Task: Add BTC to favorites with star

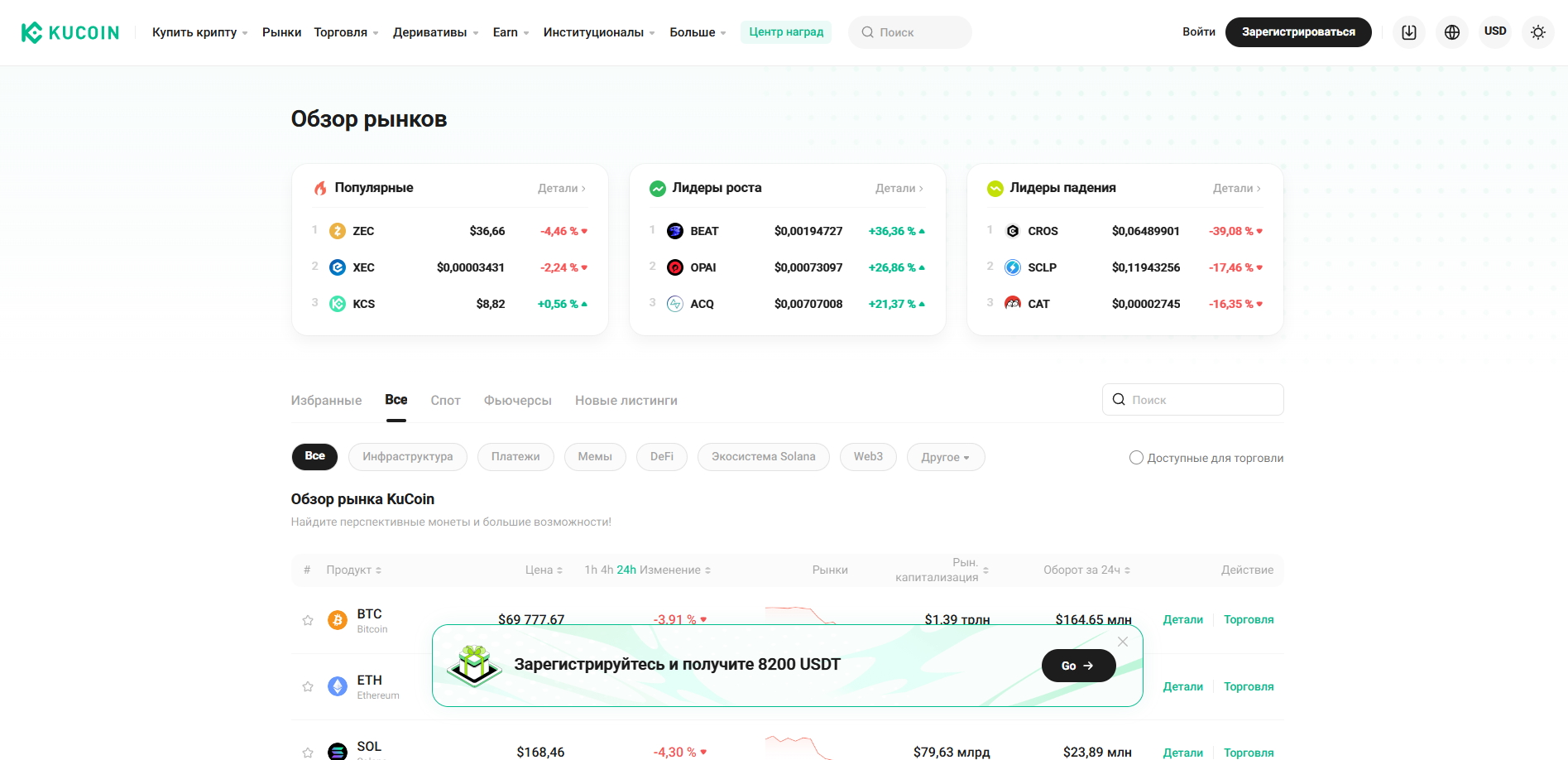Action: pyautogui.click(x=308, y=620)
